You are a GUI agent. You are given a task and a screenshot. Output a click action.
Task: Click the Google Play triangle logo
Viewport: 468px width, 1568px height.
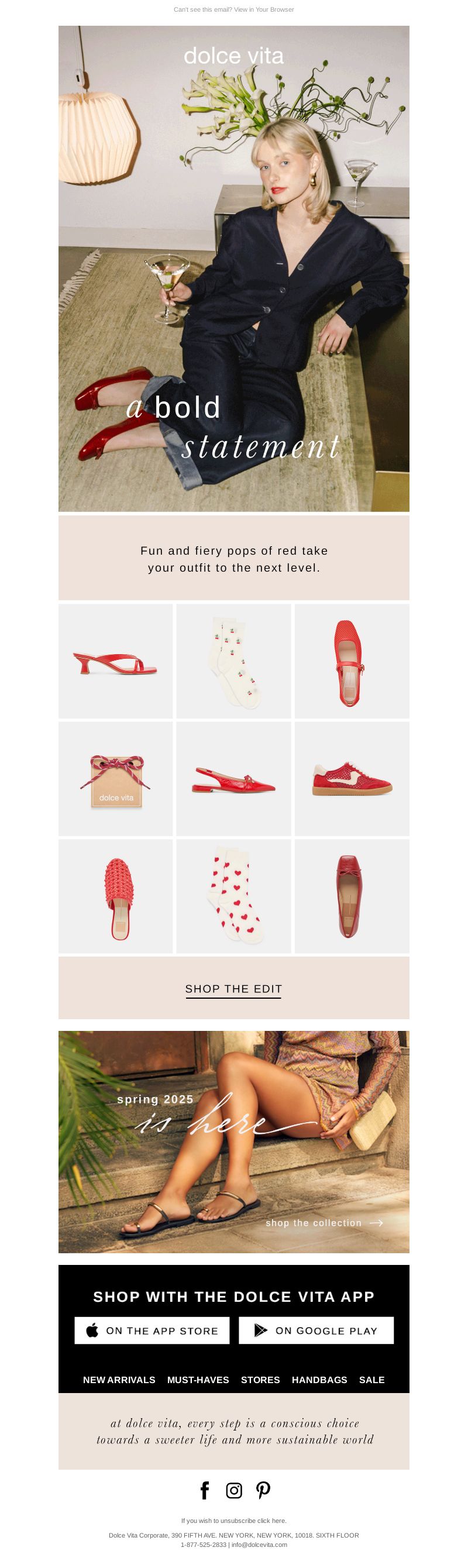pos(260,1330)
